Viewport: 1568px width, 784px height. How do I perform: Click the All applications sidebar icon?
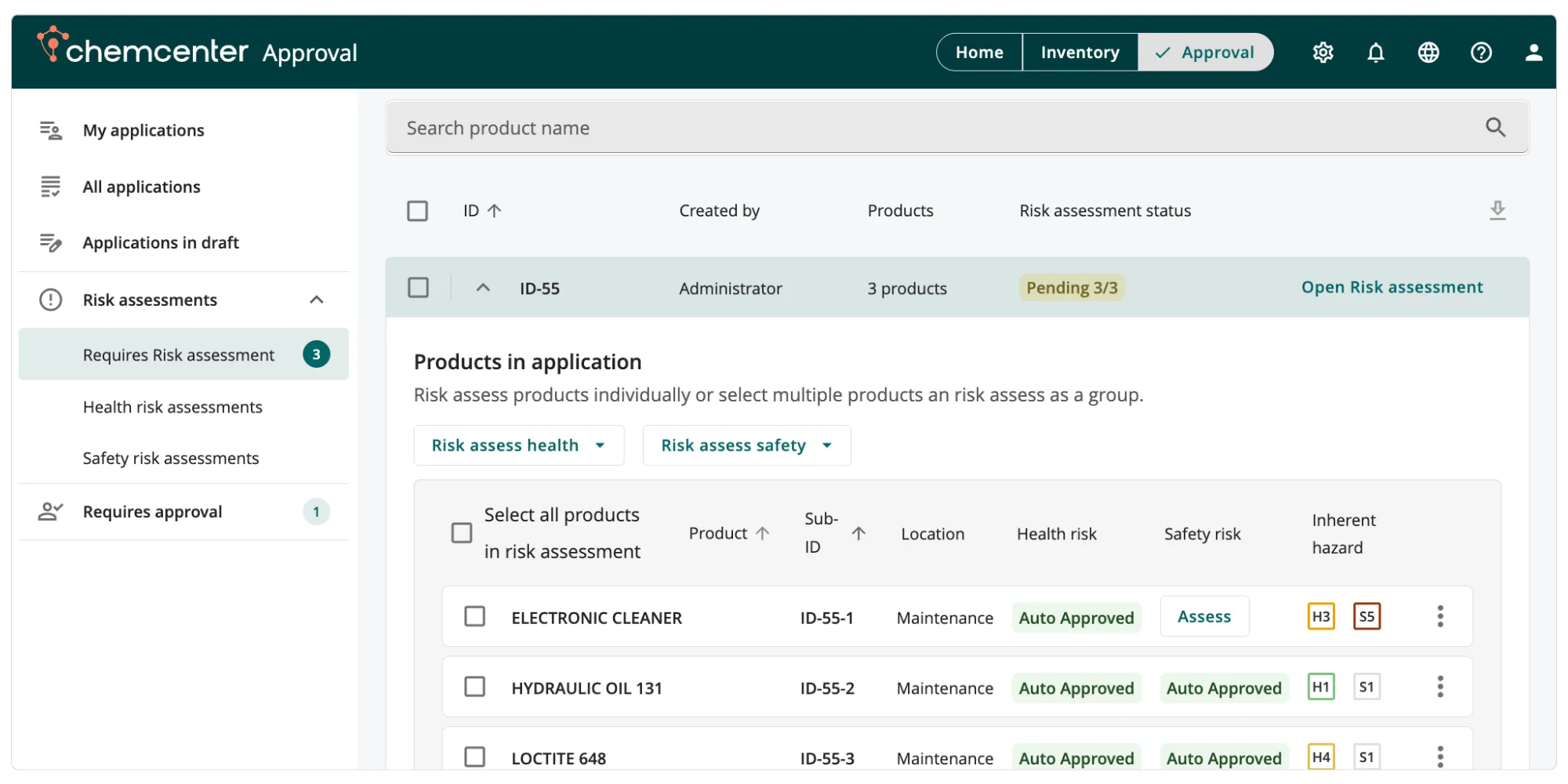(51, 187)
